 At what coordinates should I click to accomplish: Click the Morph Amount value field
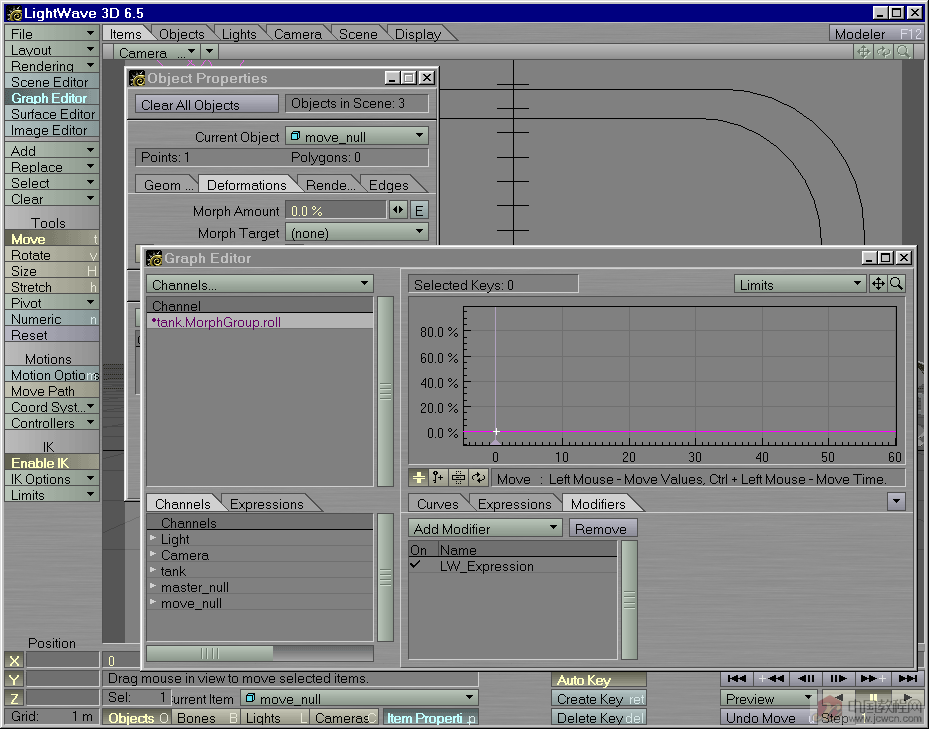click(x=336, y=210)
